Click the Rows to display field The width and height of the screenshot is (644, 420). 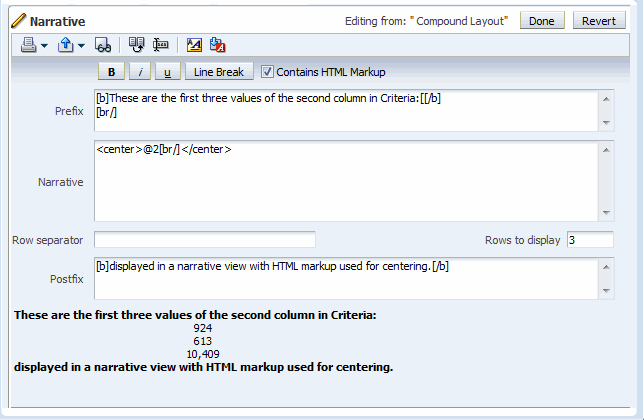point(589,240)
